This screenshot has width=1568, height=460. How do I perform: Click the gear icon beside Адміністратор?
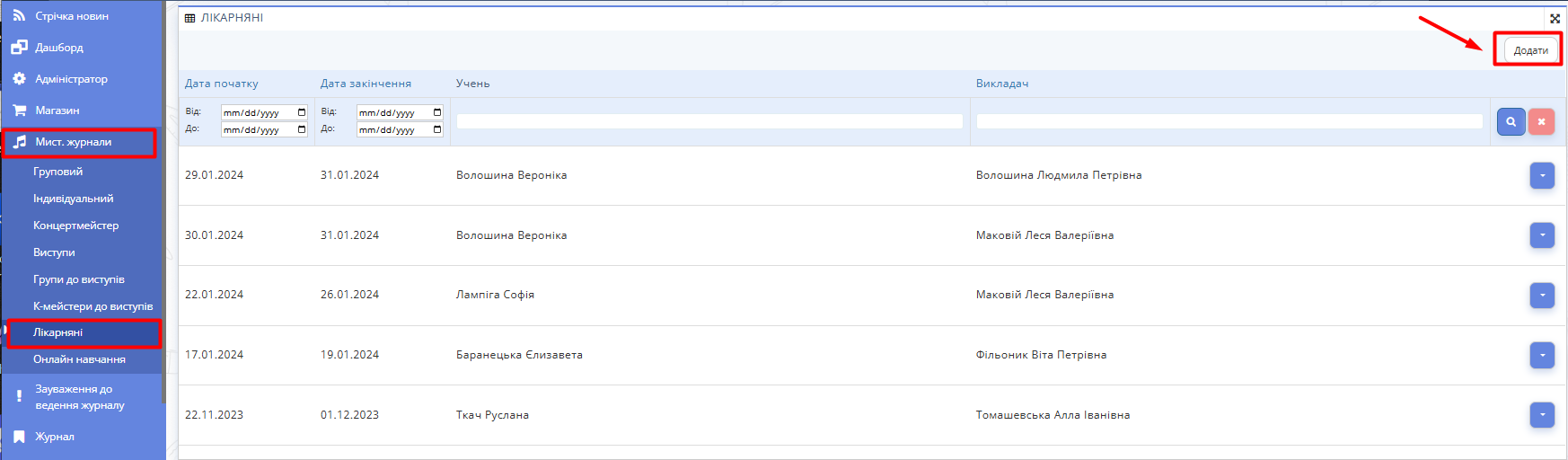19,79
